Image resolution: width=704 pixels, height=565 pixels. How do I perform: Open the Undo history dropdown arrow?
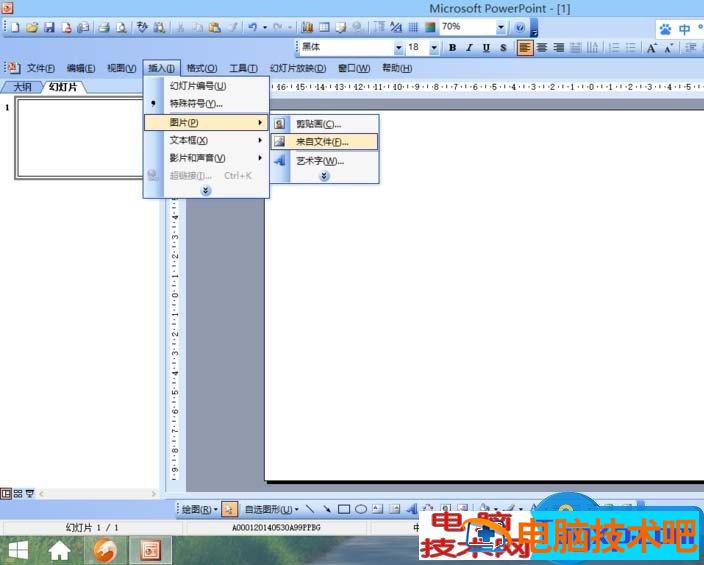click(264, 28)
